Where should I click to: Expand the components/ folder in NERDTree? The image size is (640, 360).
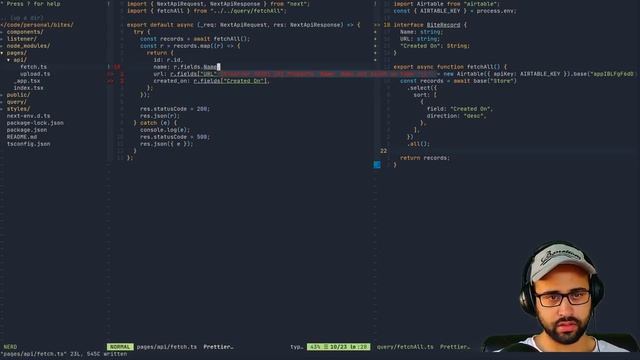click(24, 32)
